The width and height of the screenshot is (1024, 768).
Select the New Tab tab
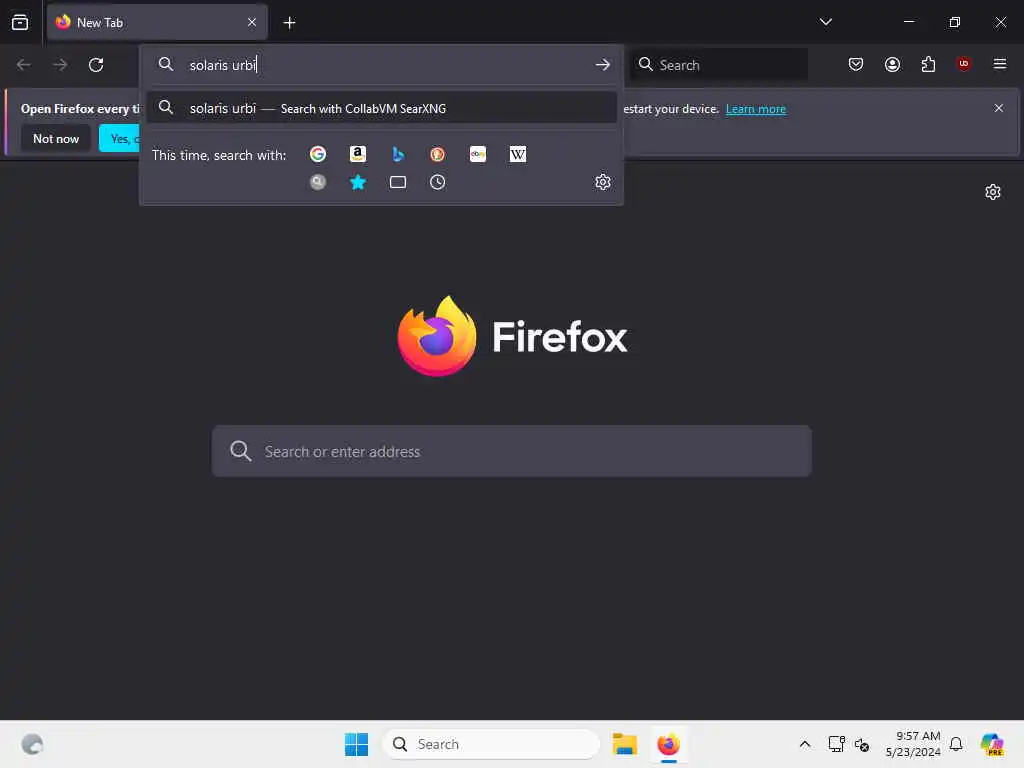[x=157, y=23]
